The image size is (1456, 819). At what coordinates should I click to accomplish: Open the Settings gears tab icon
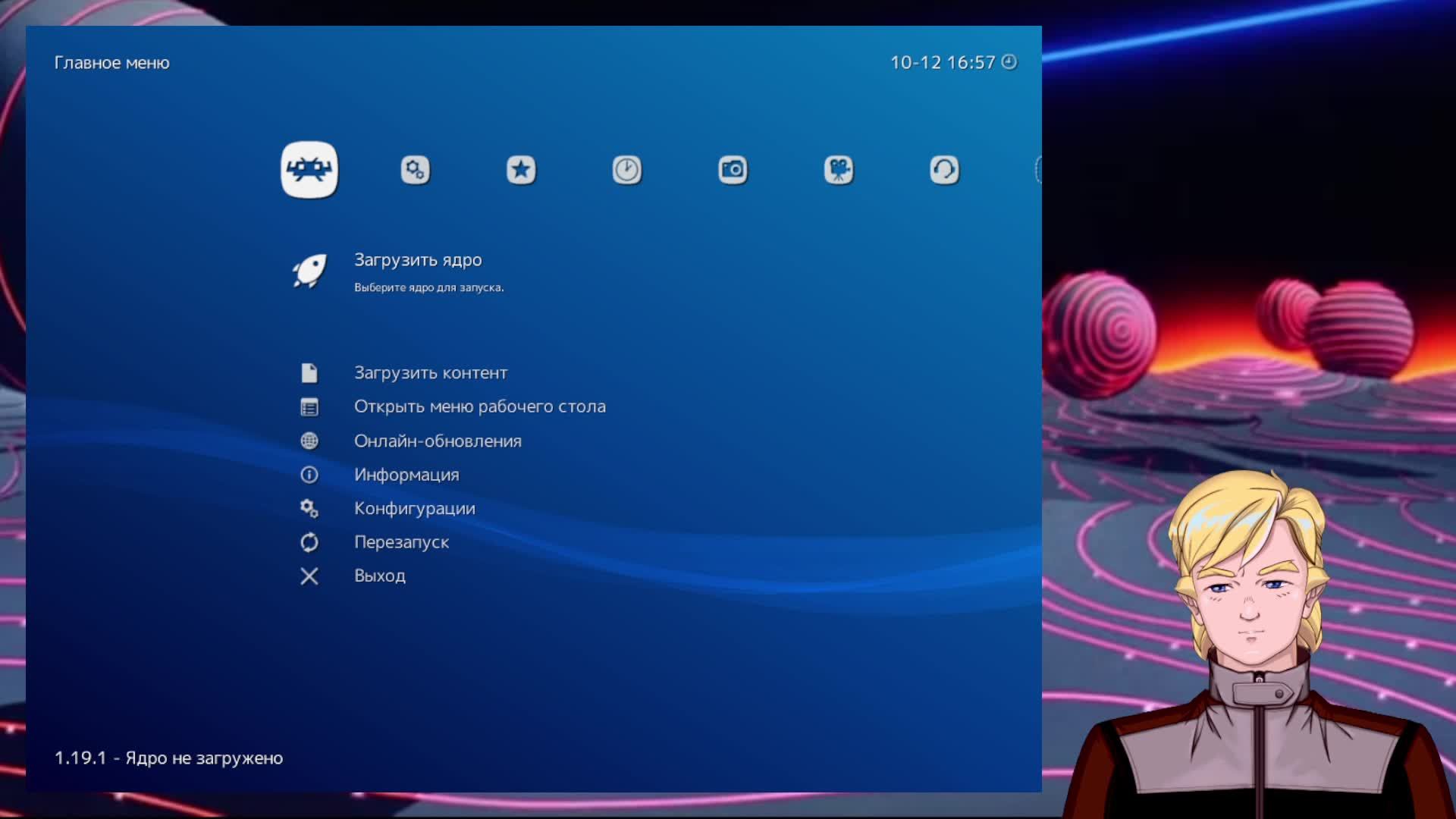click(x=415, y=170)
